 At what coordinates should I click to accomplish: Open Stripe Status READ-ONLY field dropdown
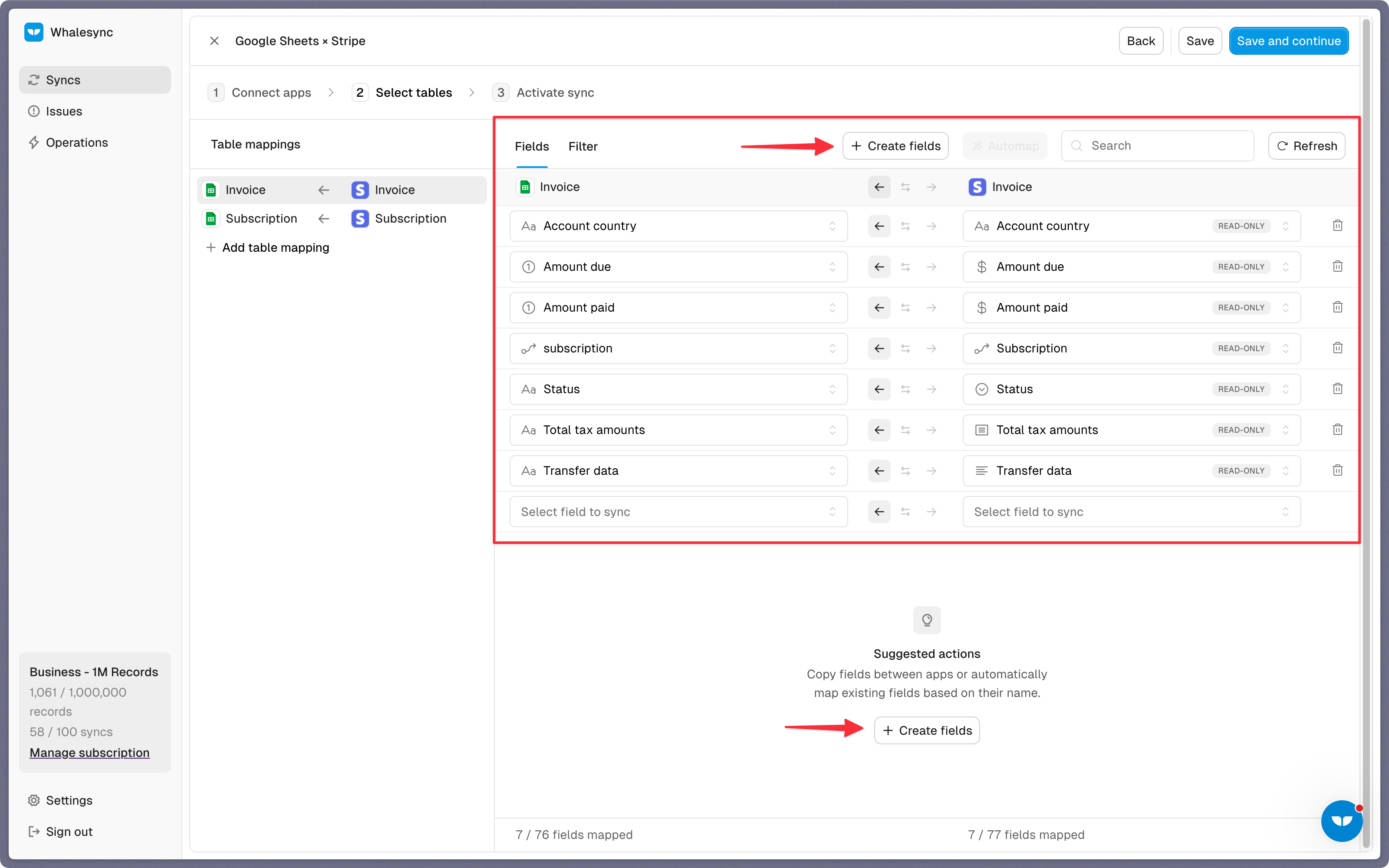pos(1131,389)
